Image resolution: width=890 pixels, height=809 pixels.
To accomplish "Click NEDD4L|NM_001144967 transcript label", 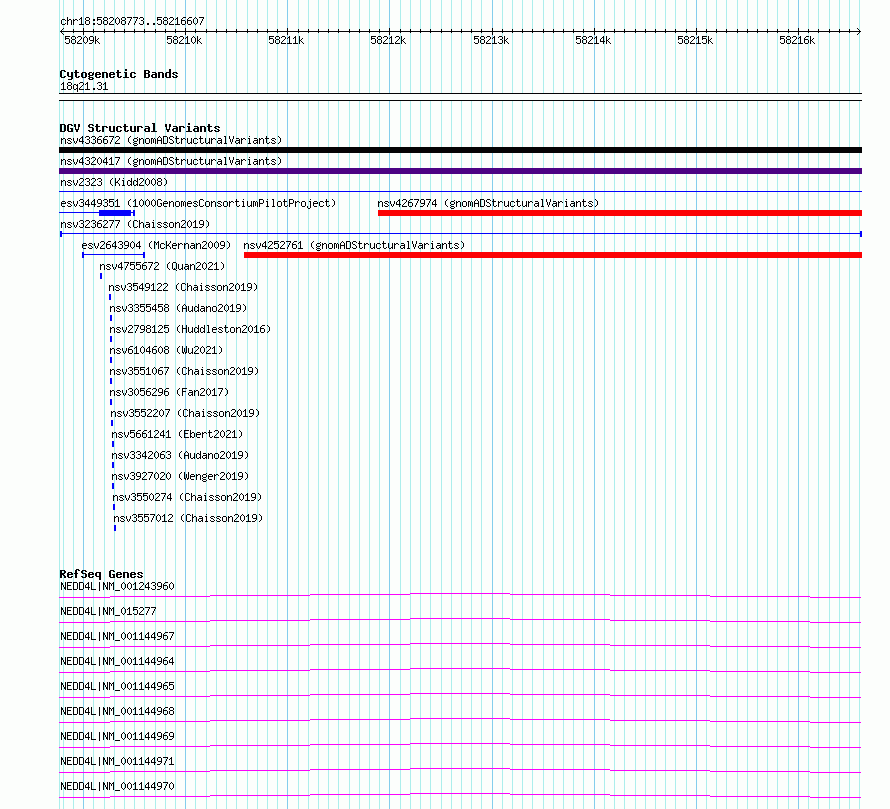I will coord(117,636).
